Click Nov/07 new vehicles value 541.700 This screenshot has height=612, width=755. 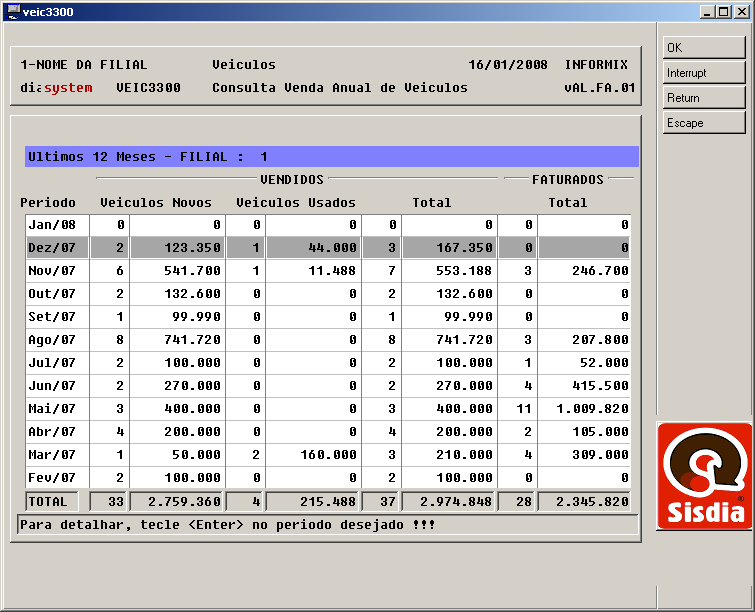(177, 271)
